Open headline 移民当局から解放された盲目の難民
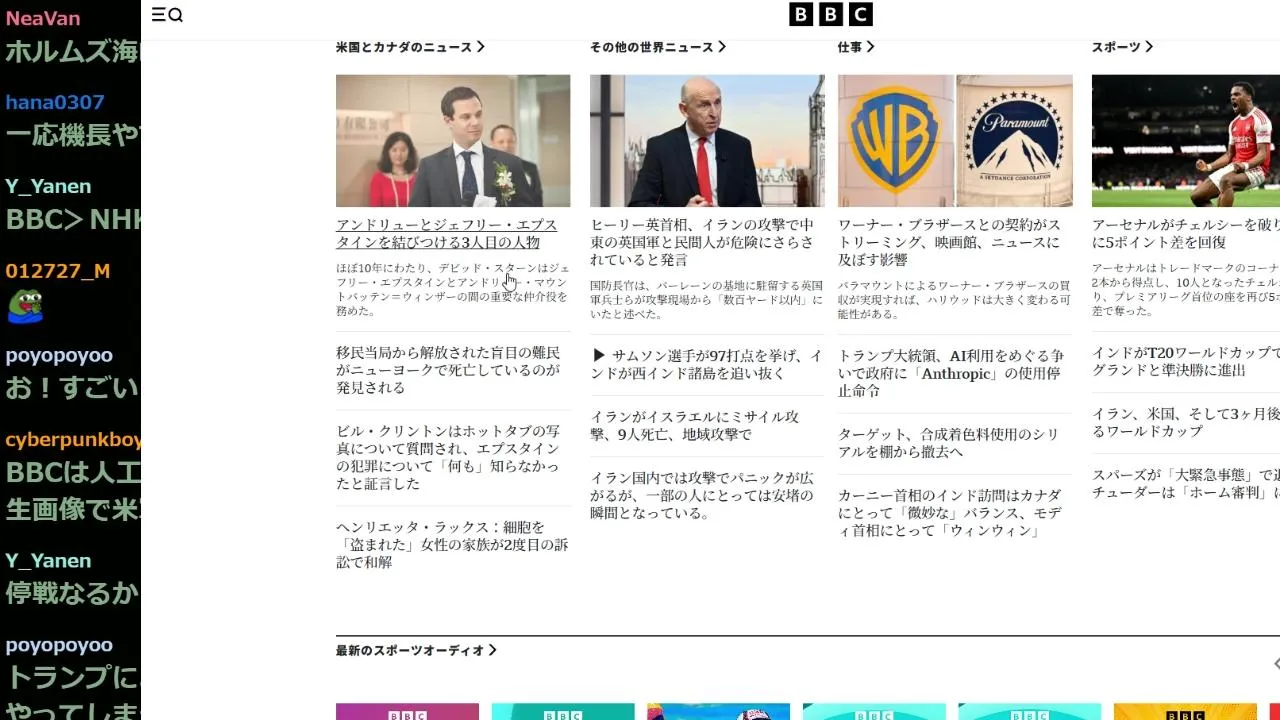 448,370
